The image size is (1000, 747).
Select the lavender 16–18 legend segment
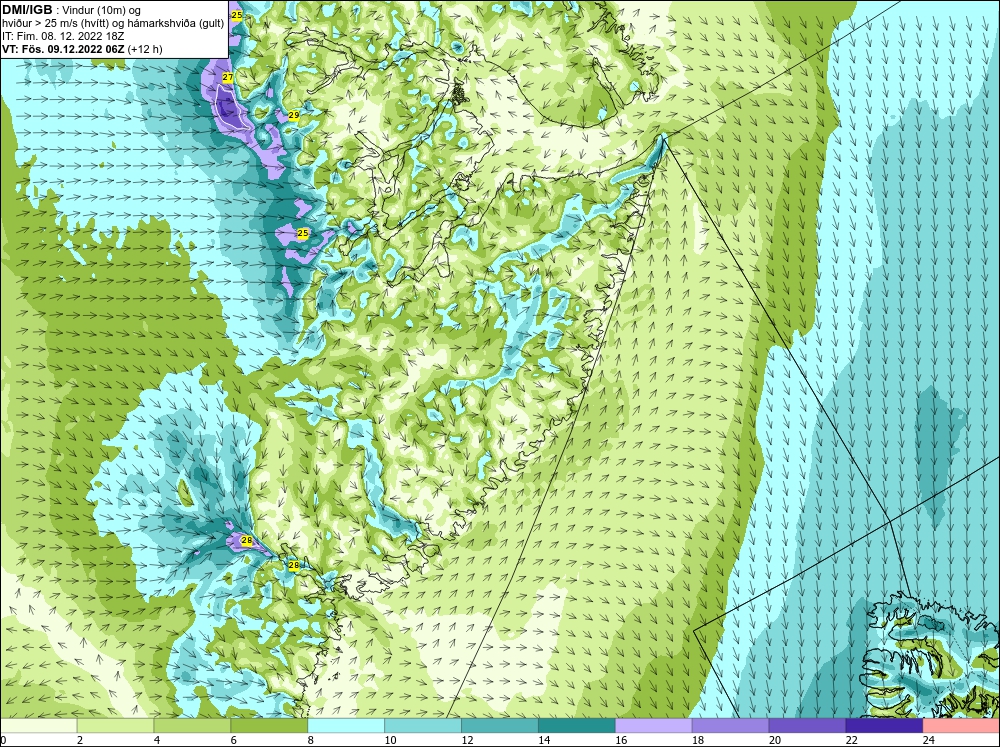pos(654,726)
